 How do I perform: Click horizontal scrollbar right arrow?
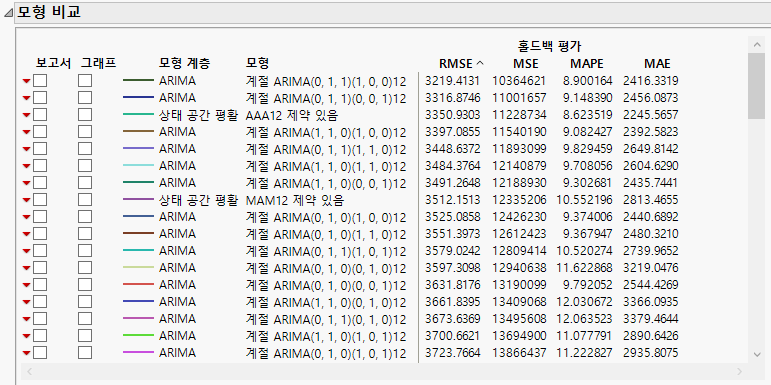(739, 371)
